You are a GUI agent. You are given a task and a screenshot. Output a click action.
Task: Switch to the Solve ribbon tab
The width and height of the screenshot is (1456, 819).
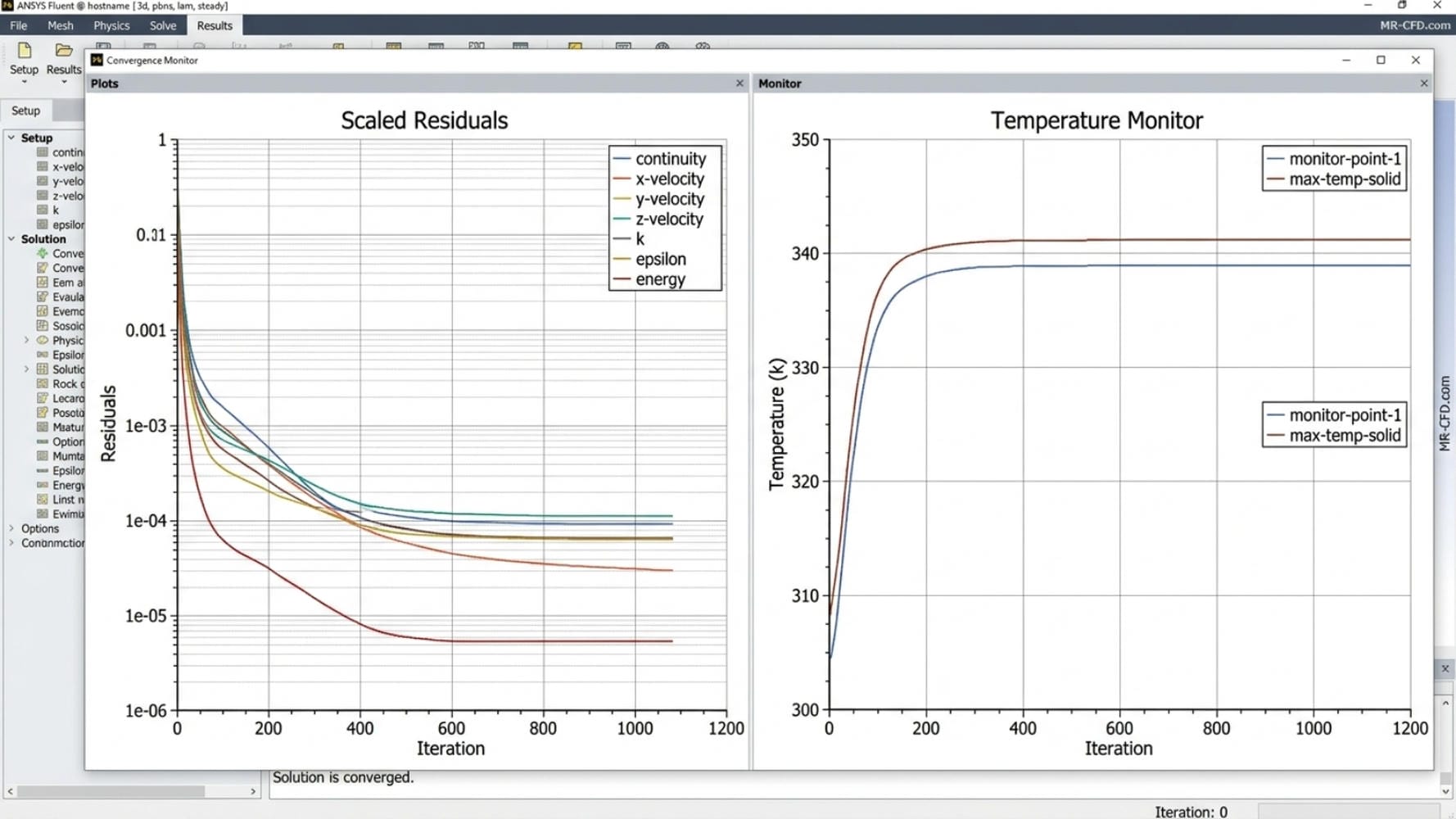point(163,25)
